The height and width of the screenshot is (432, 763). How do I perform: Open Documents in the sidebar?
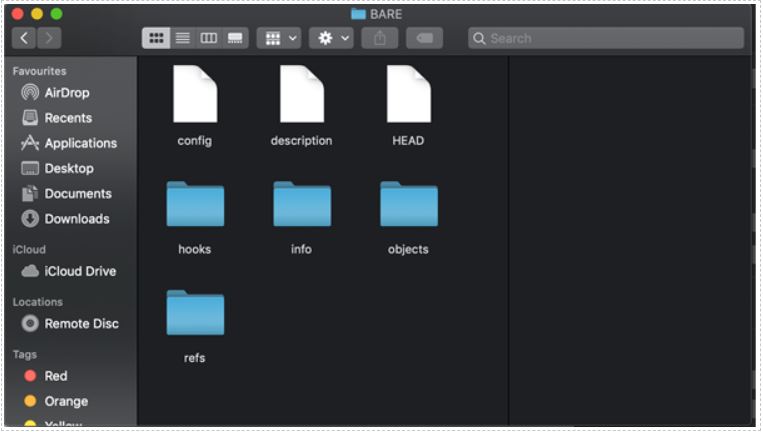pyautogui.click(x=67, y=194)
